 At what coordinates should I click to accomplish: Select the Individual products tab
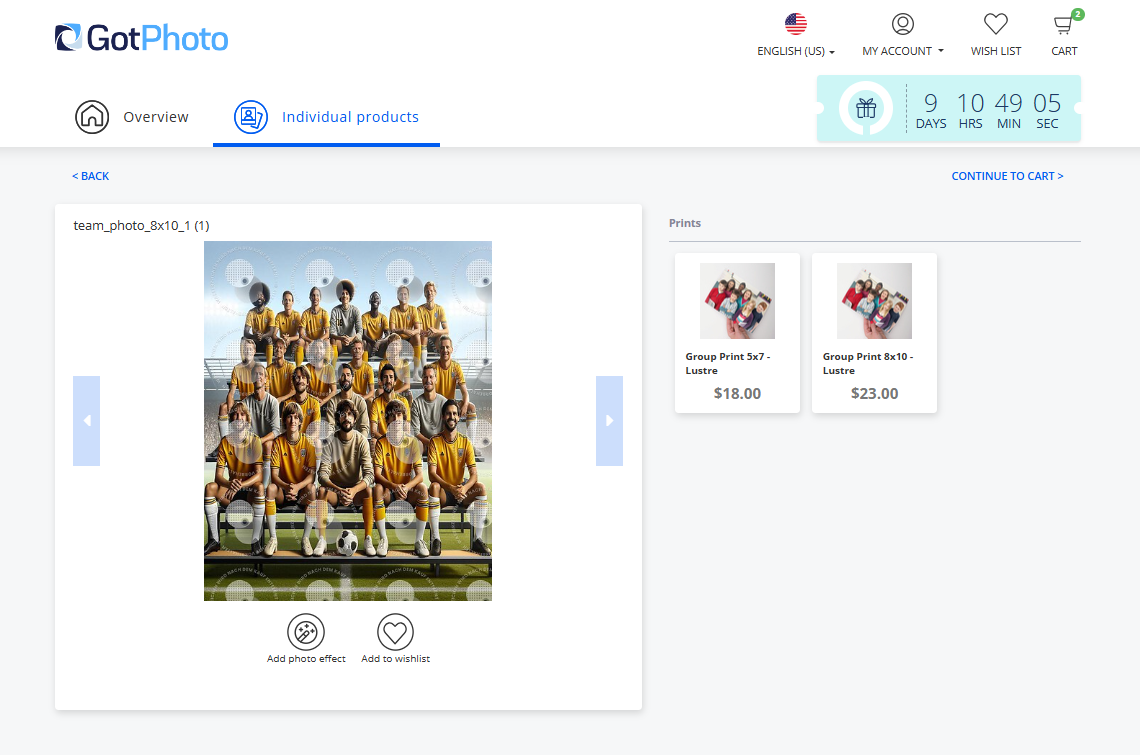pos(326,117)
